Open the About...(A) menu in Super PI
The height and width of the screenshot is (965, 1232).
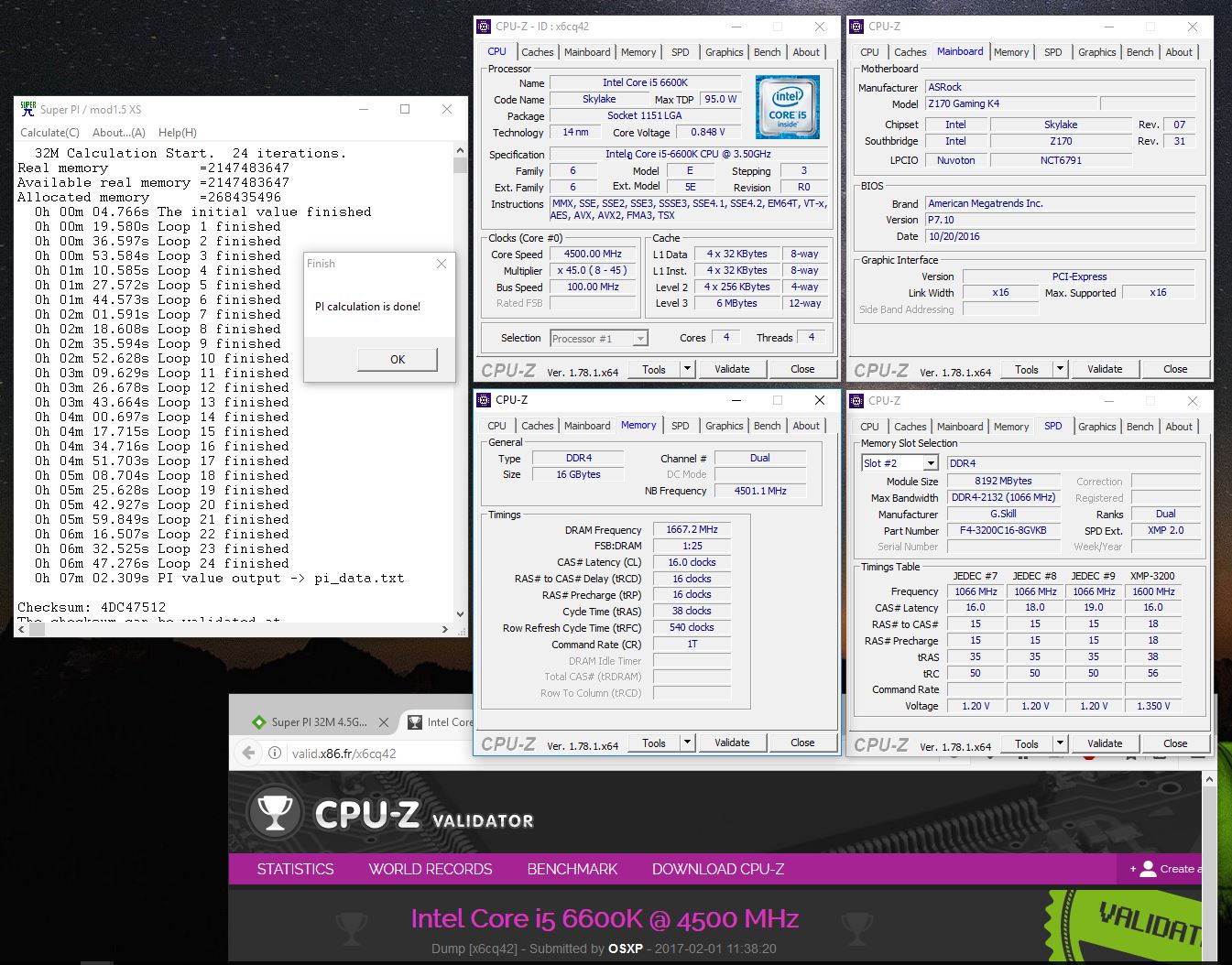point(119,133)
